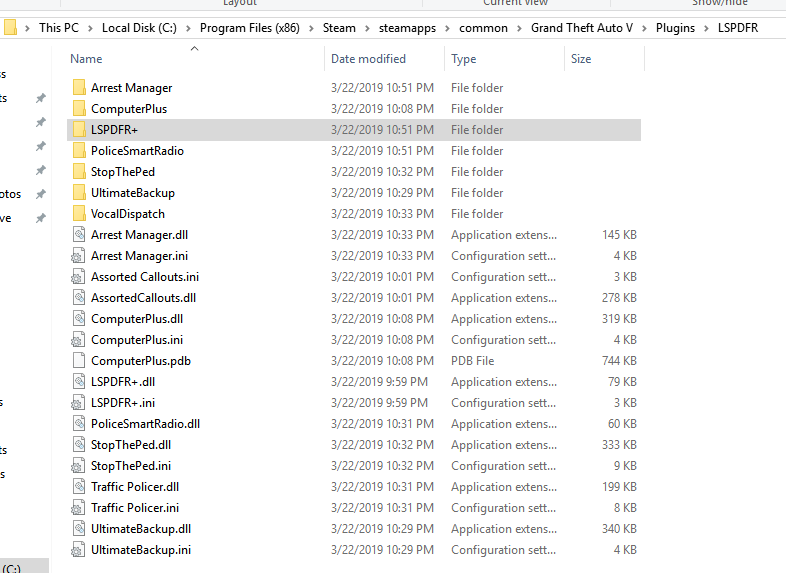Click the 145 KB size value
Image resolution: width=786 pixels, height=573 pixels.
pyautogui.click(x=619, y=235)
